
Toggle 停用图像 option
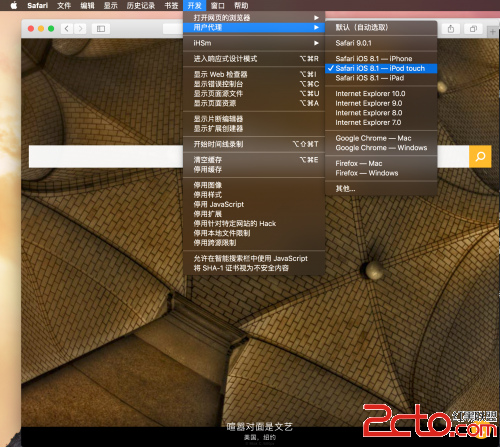[x=254, y=185]
